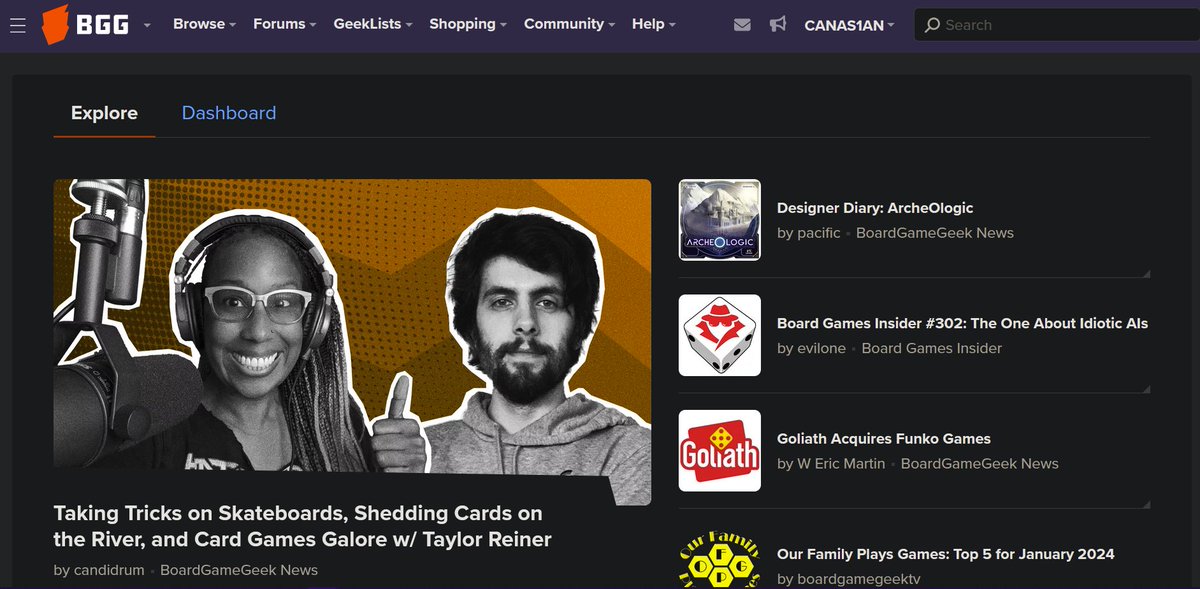The height and width of the screenshot is (589, 1200).
Task: Open the GeekMail envelope icon
Action: pos(742,24)
